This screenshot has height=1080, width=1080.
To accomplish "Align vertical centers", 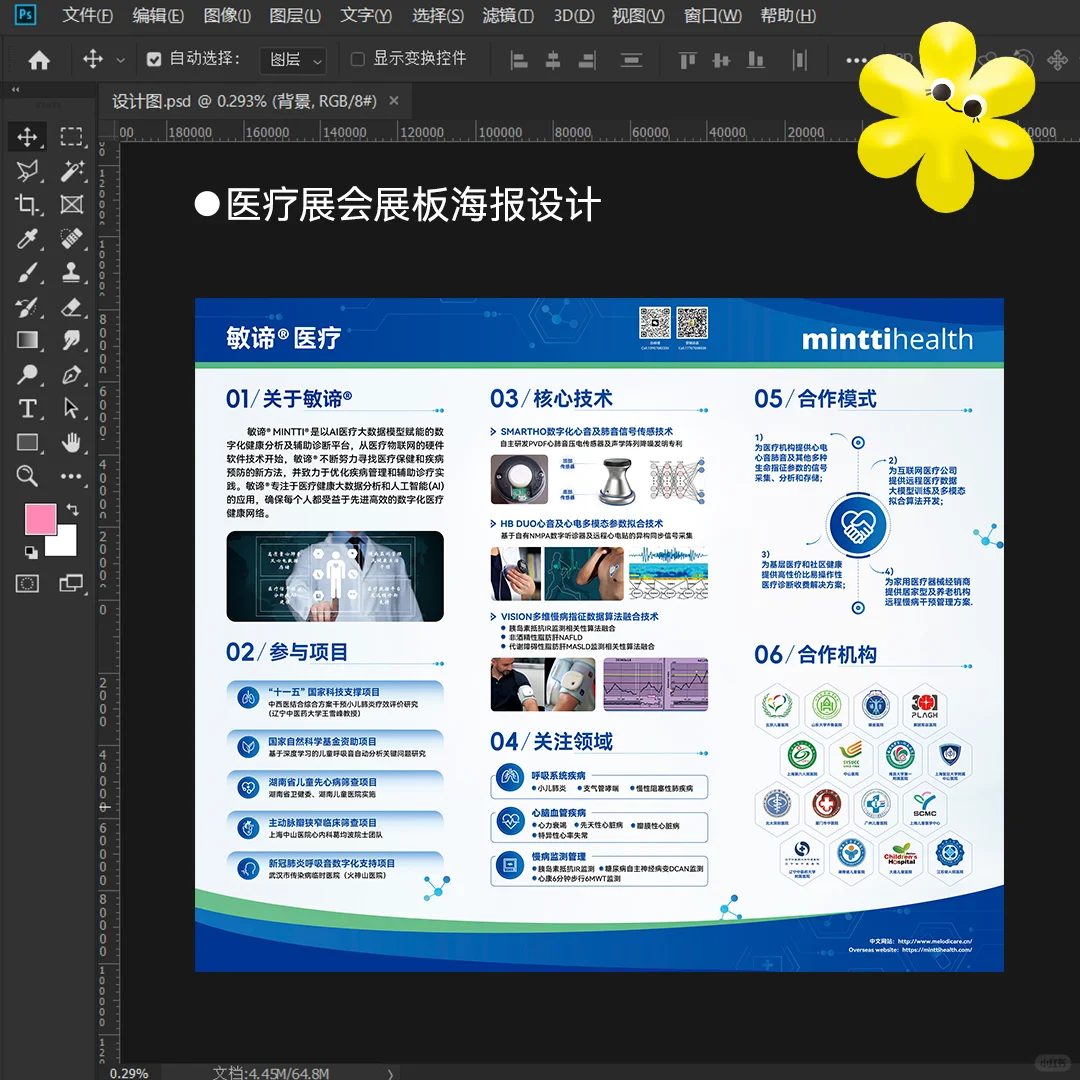I will click(721, 61).
